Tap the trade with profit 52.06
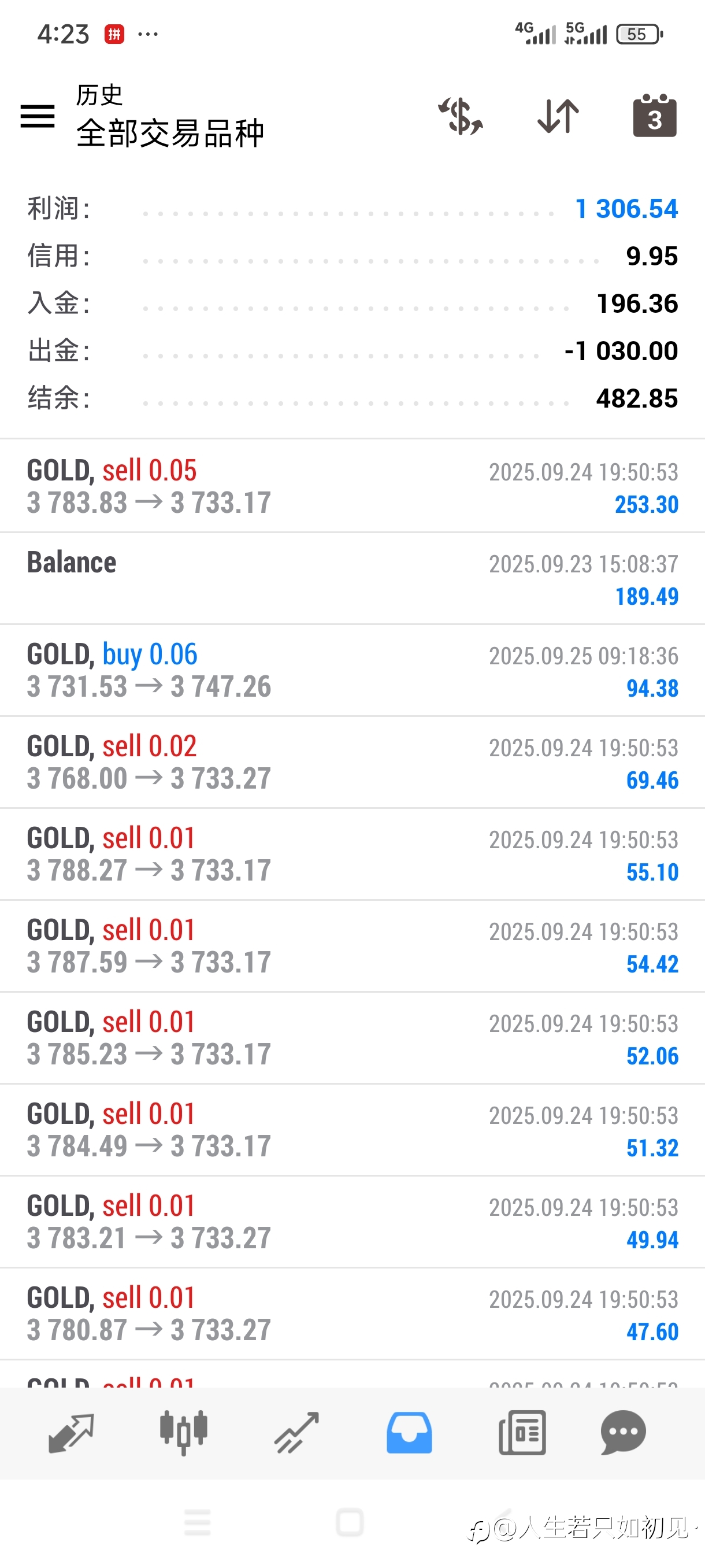This screenshot has width=705, height=1568. 352,1038
